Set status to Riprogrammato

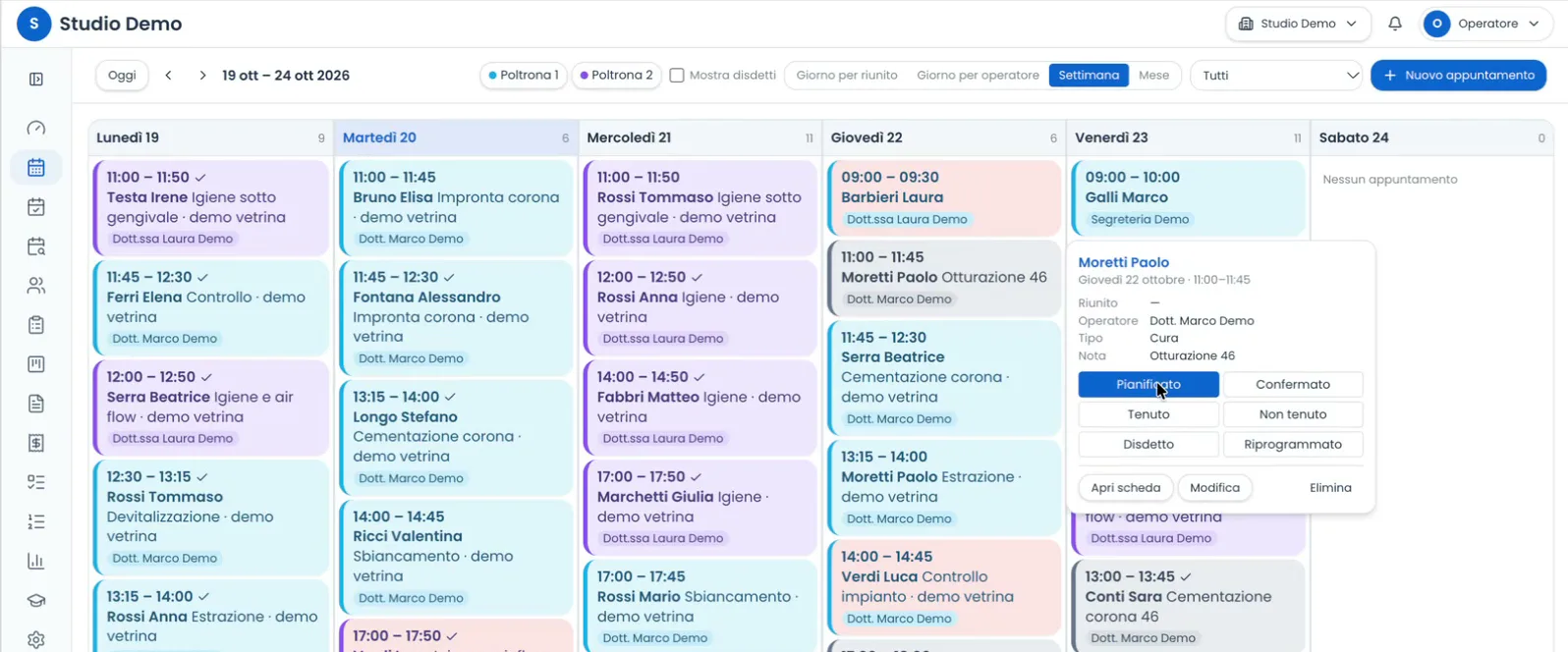(1293, 445)
